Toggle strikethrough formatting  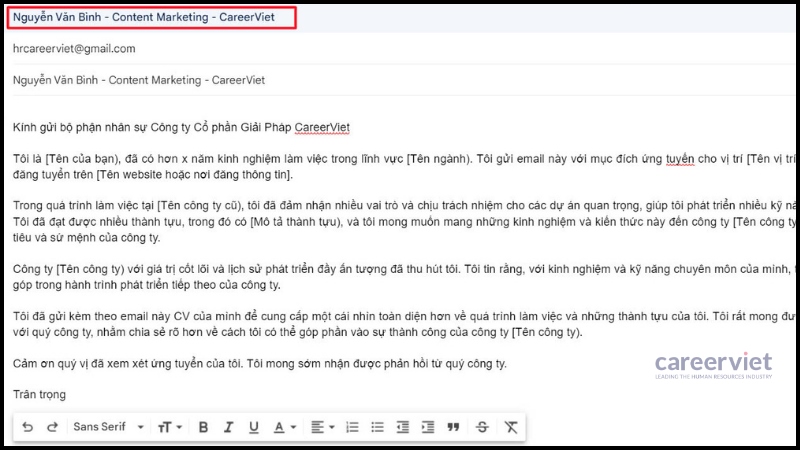pyautogui.click(x=482, y=427)
